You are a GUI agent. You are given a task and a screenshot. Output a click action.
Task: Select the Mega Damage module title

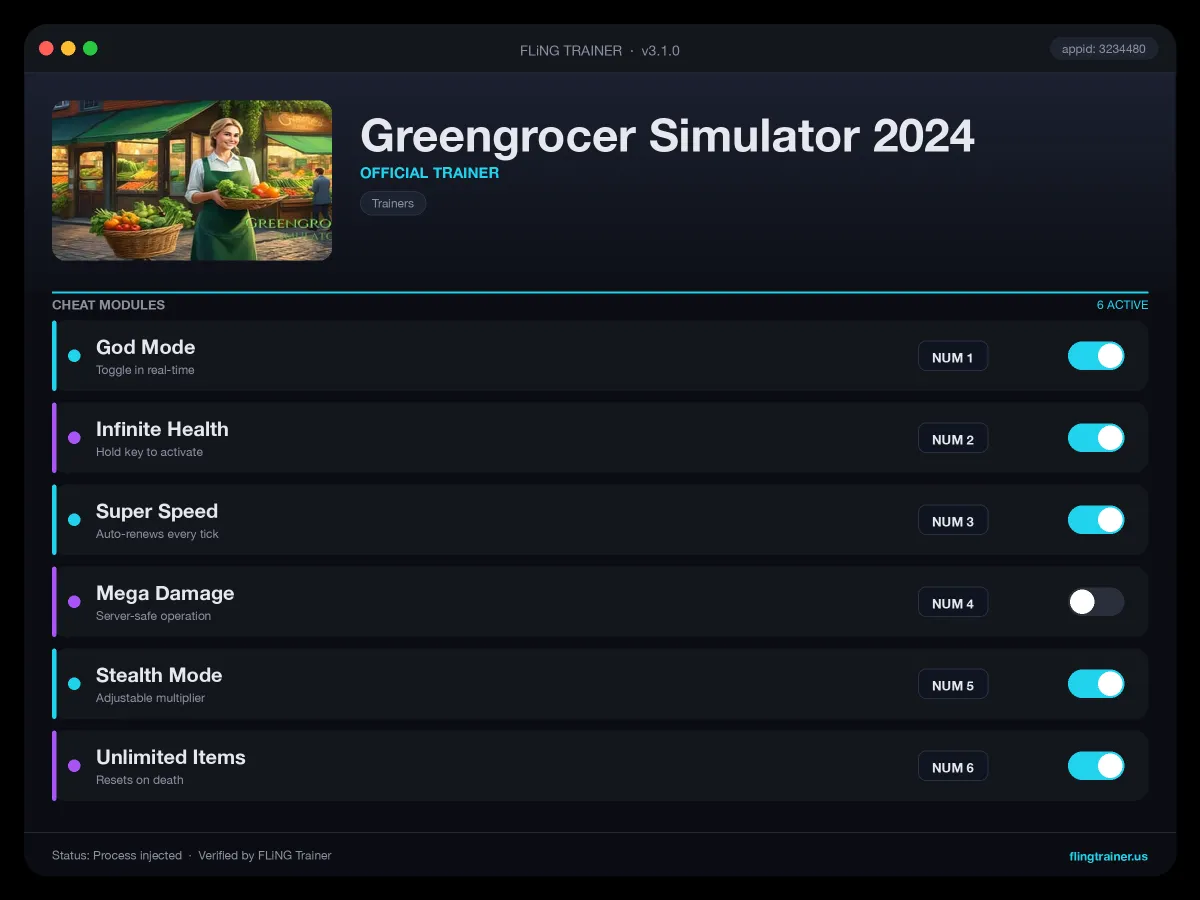click(165, 593)
